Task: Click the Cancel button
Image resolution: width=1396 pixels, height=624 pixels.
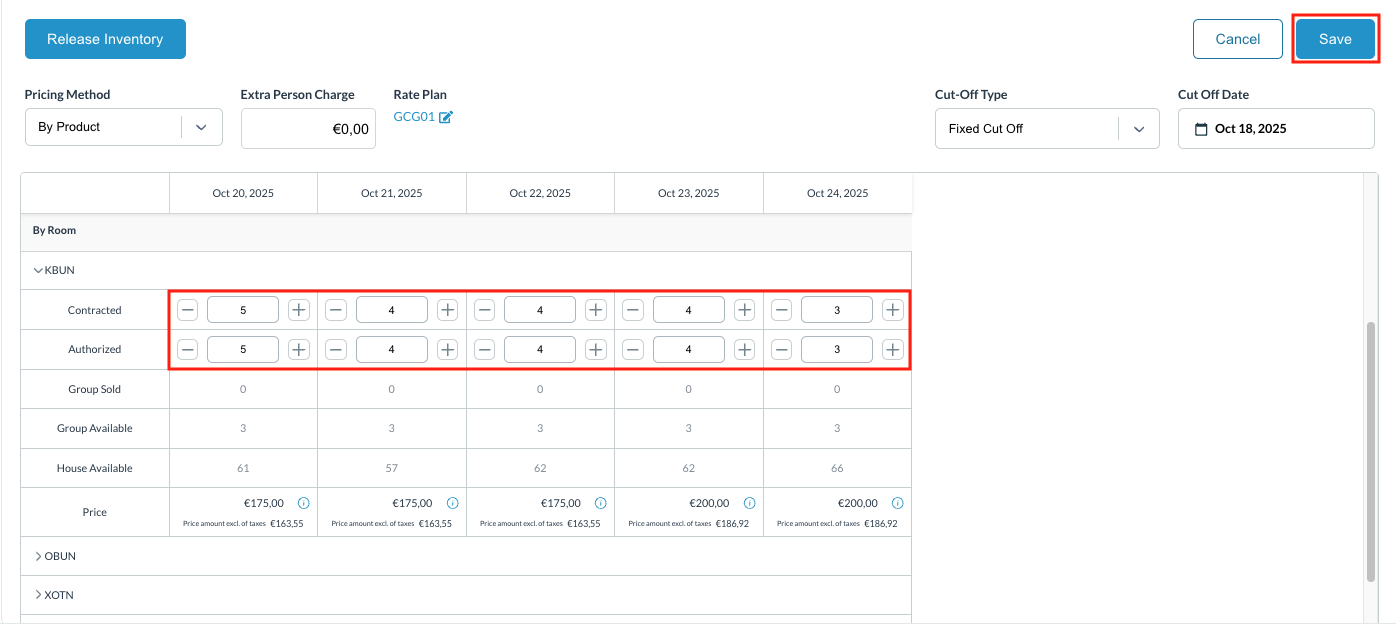Action: point(1237,39)
